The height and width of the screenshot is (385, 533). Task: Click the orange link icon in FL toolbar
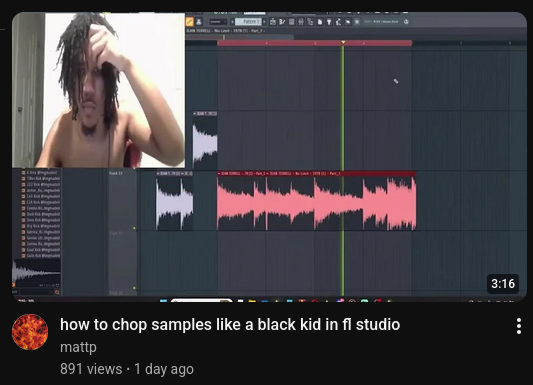coord(190,22)
